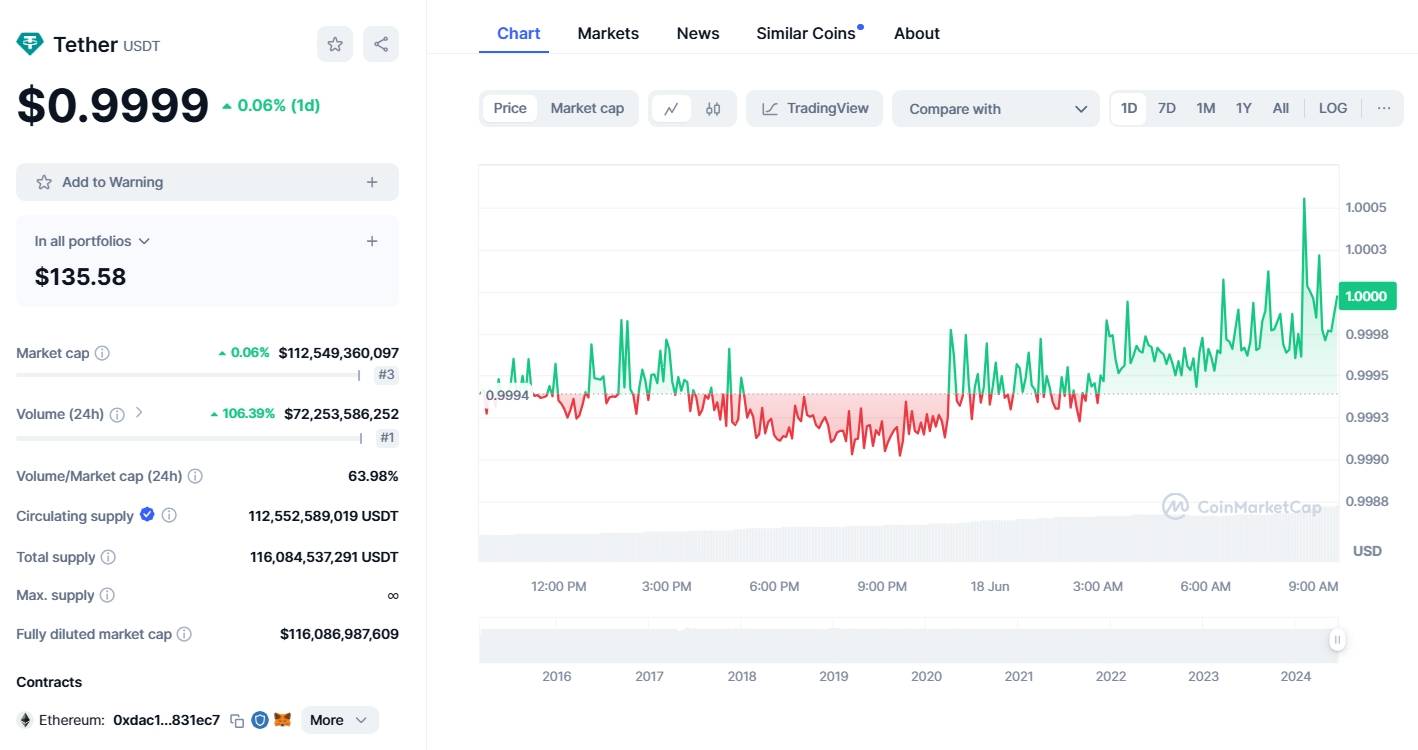
Task: Click the info icon by Fully diluted market cap
Action: tap(184, 634)
